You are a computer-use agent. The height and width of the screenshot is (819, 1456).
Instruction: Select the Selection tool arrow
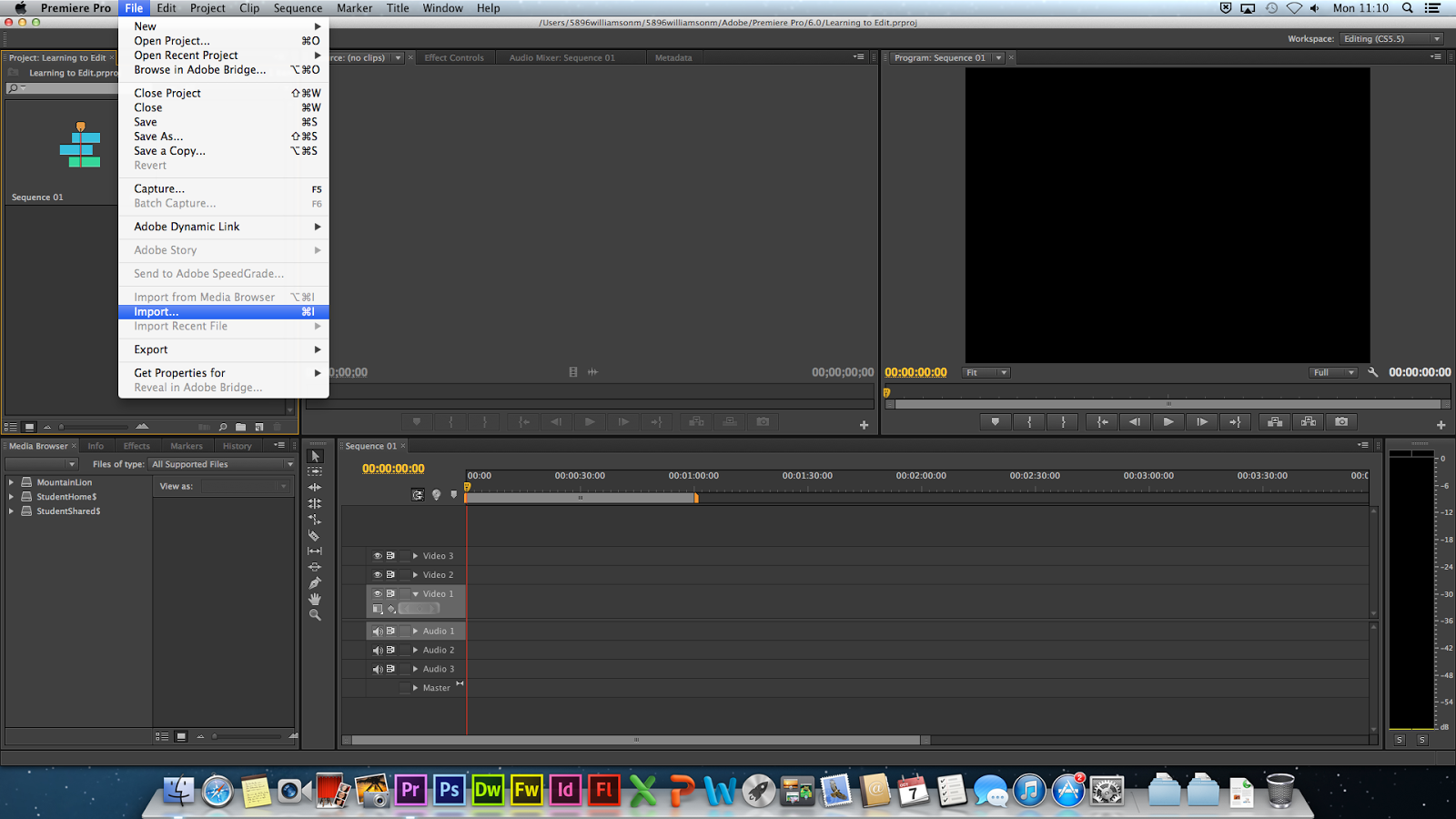pos(316,456)
